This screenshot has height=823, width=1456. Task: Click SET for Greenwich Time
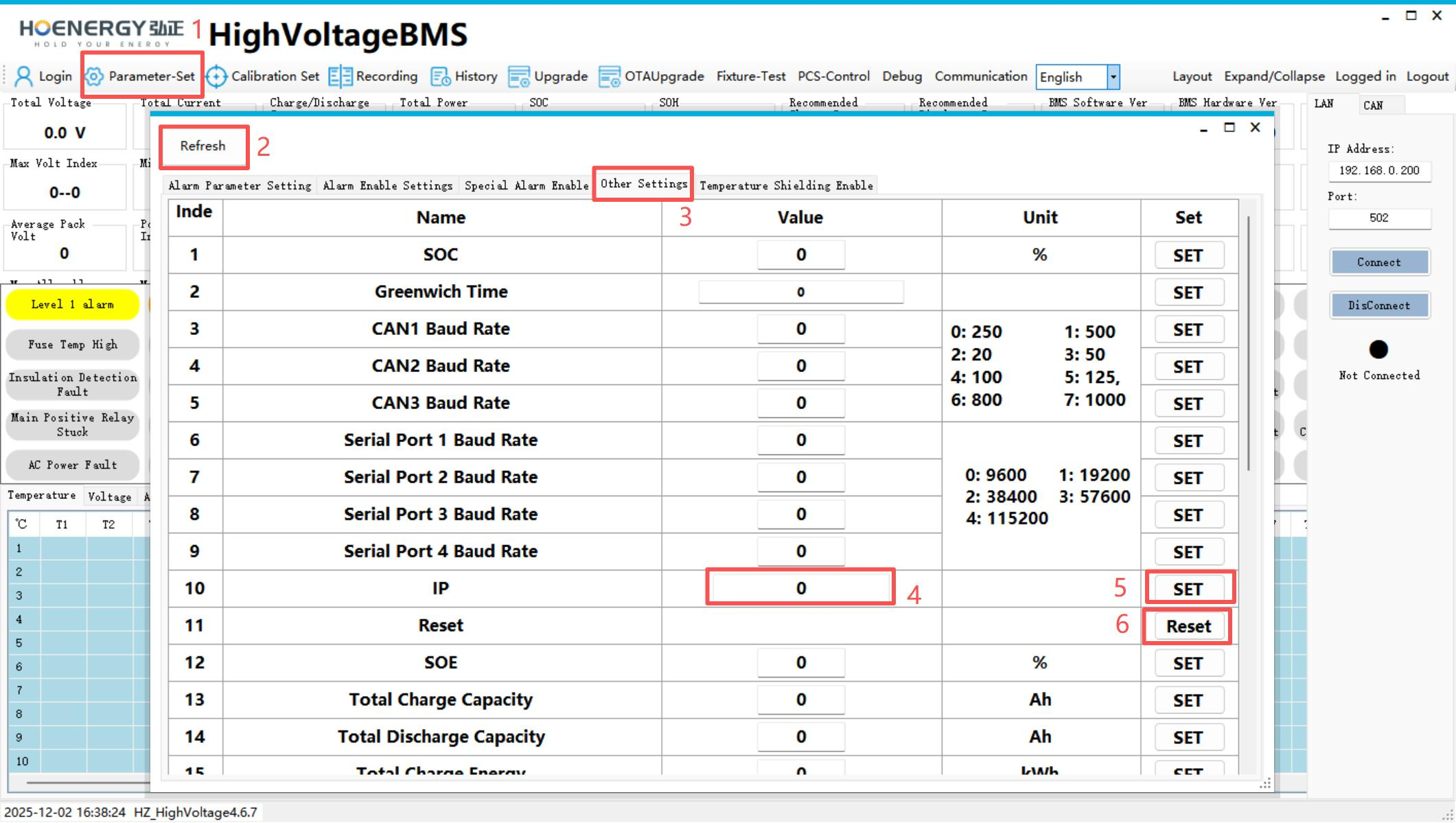(1188, 292)
